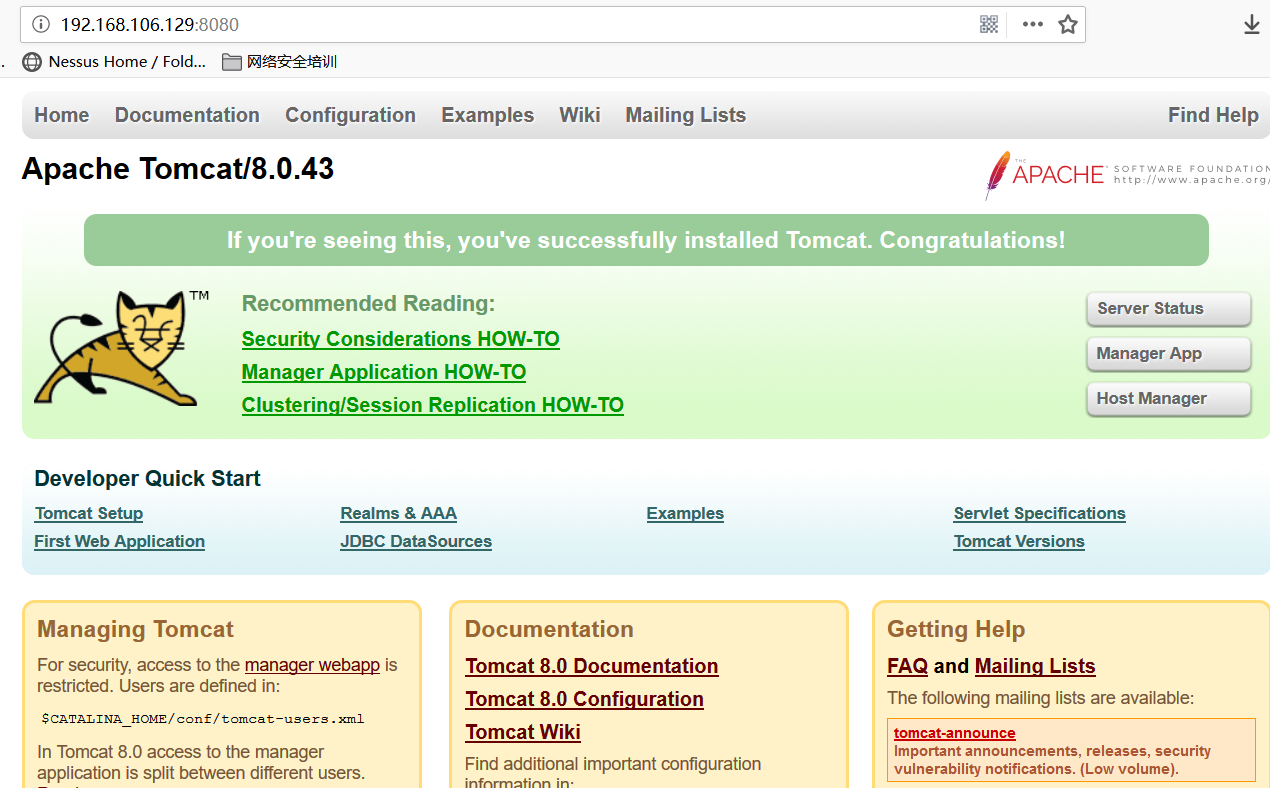Visit the tomcat-announce mailing list link
This screenshot has width=1270, height=788.
[954, 733]
